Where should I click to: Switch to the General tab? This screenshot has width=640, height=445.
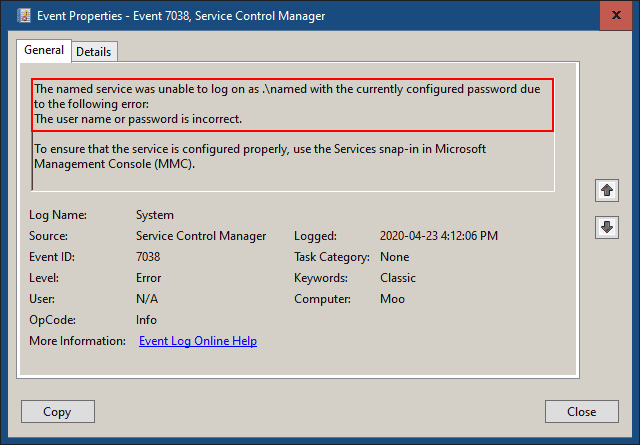click(x=43, y=50)
